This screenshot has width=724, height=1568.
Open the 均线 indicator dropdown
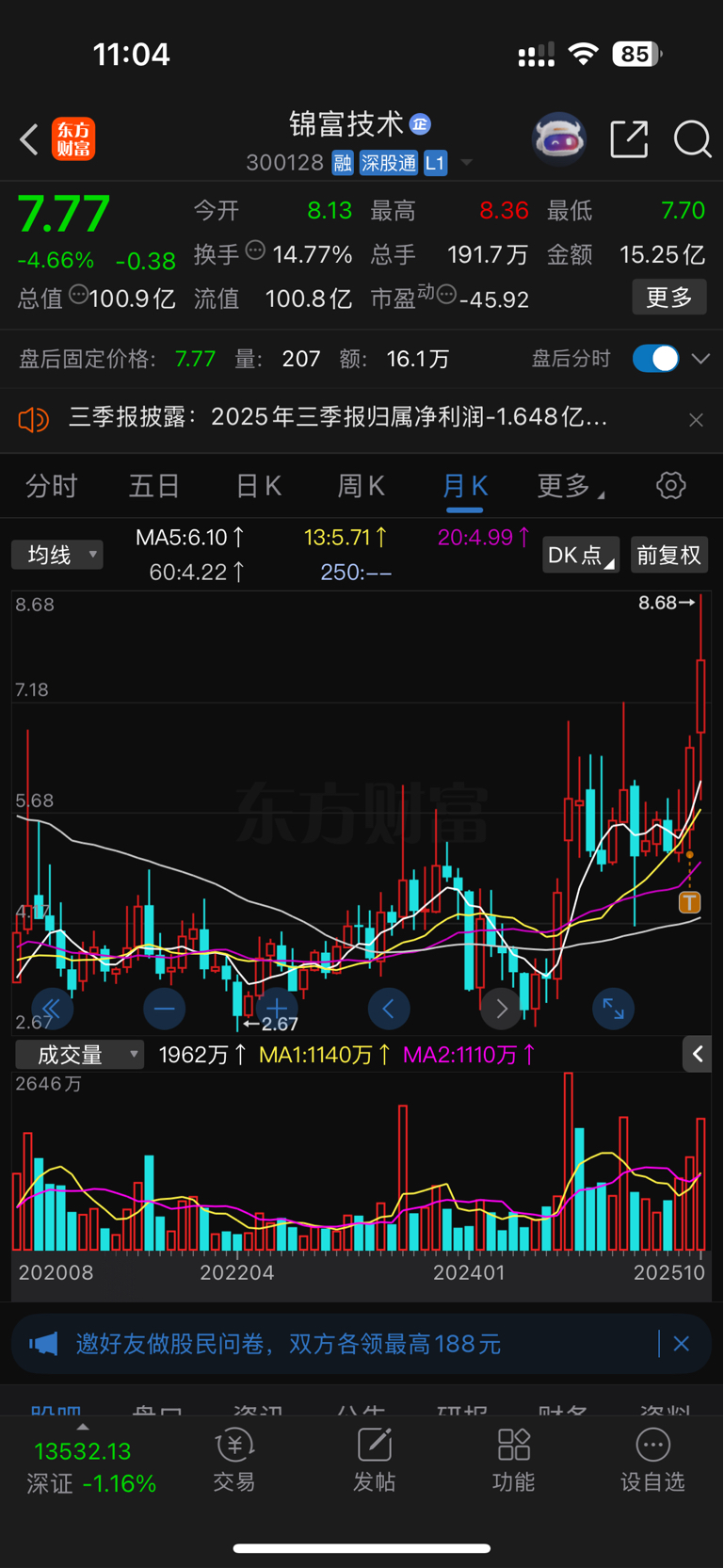pos(57,555)
